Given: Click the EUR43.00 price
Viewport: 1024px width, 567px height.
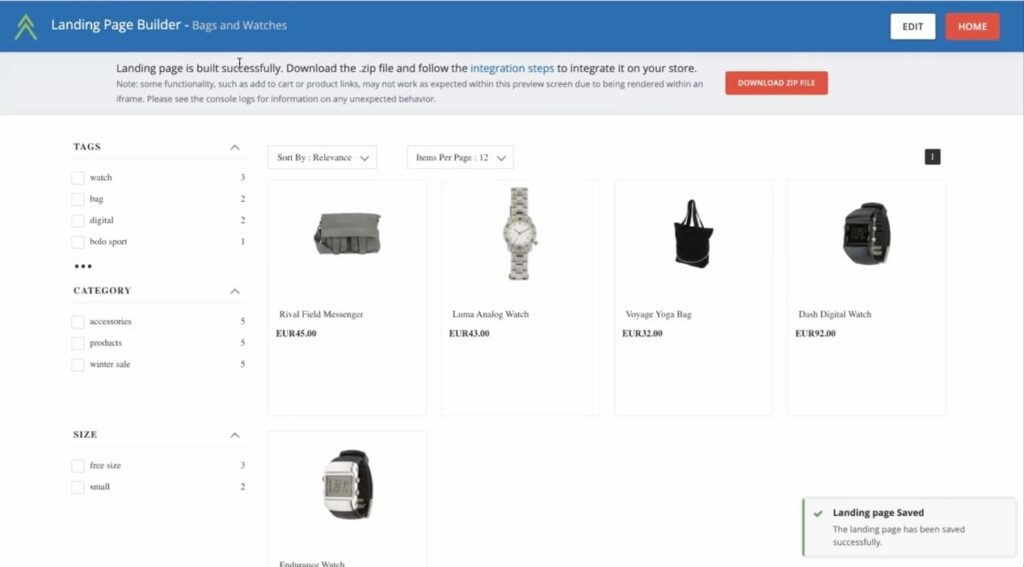Looking at the screenshot, I should pyautogui.click(x=469, y=333).
